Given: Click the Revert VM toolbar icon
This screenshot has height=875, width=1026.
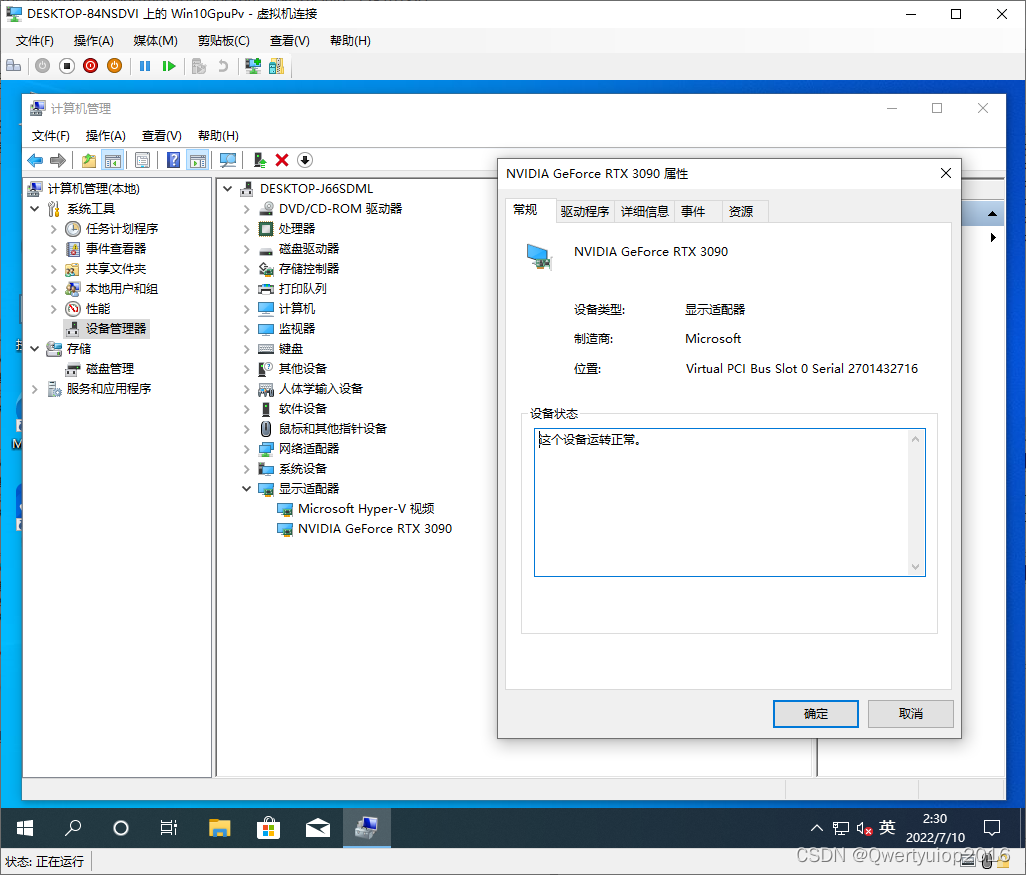Looking at the screenshot, I should pyautogui.click(x=223, y=66).
